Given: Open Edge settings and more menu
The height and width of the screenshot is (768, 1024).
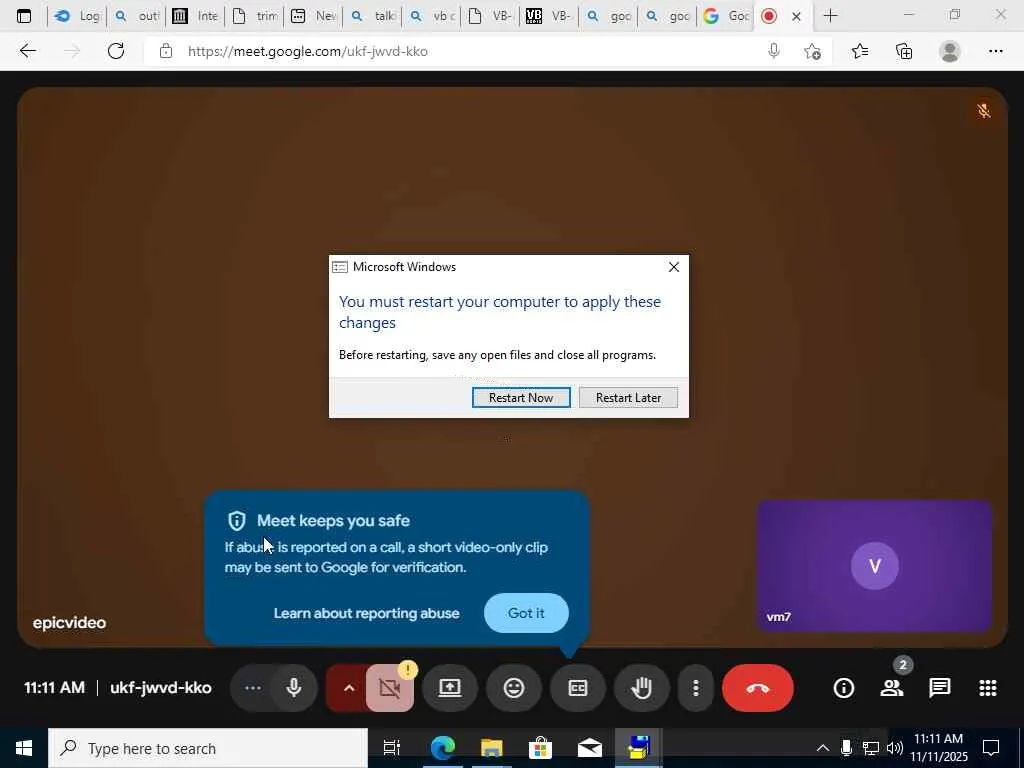Looking at the screenshot, I should coord(995,51).
